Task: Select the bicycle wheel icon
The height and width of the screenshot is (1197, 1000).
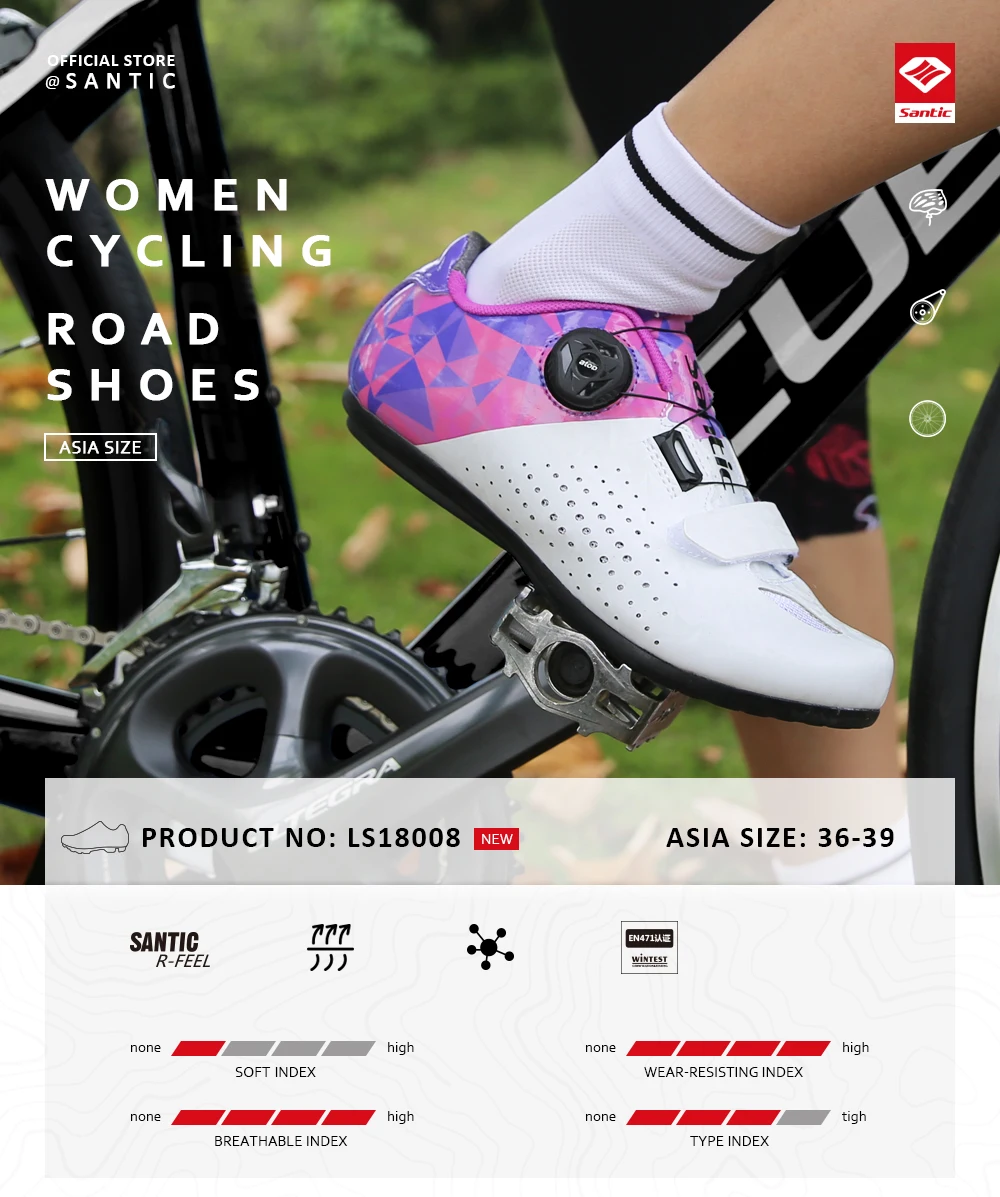Action: point(927,418)
